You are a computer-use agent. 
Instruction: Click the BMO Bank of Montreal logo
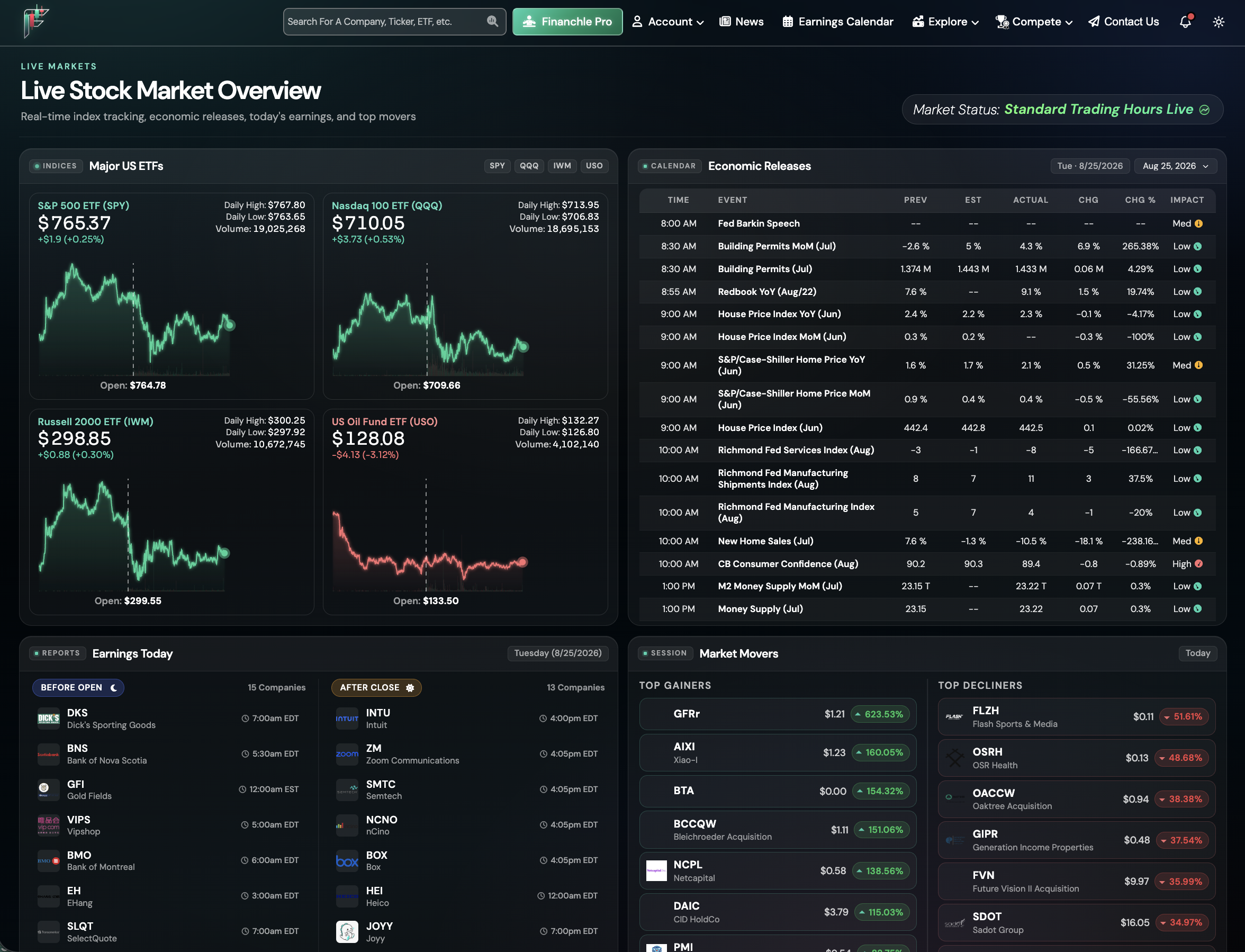coord(49,861)
